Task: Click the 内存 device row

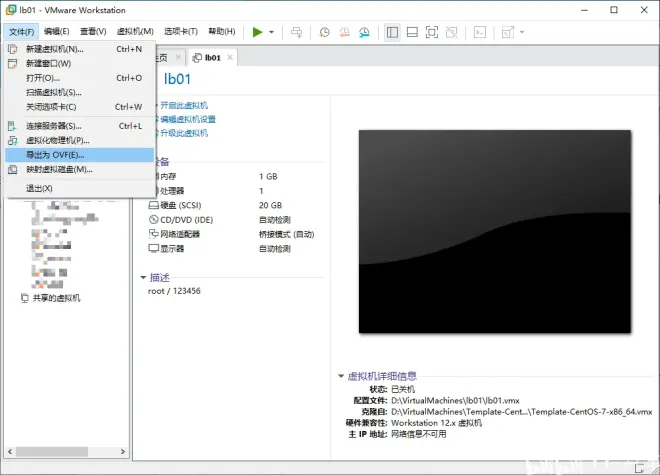Action: (x=234, y=176)
